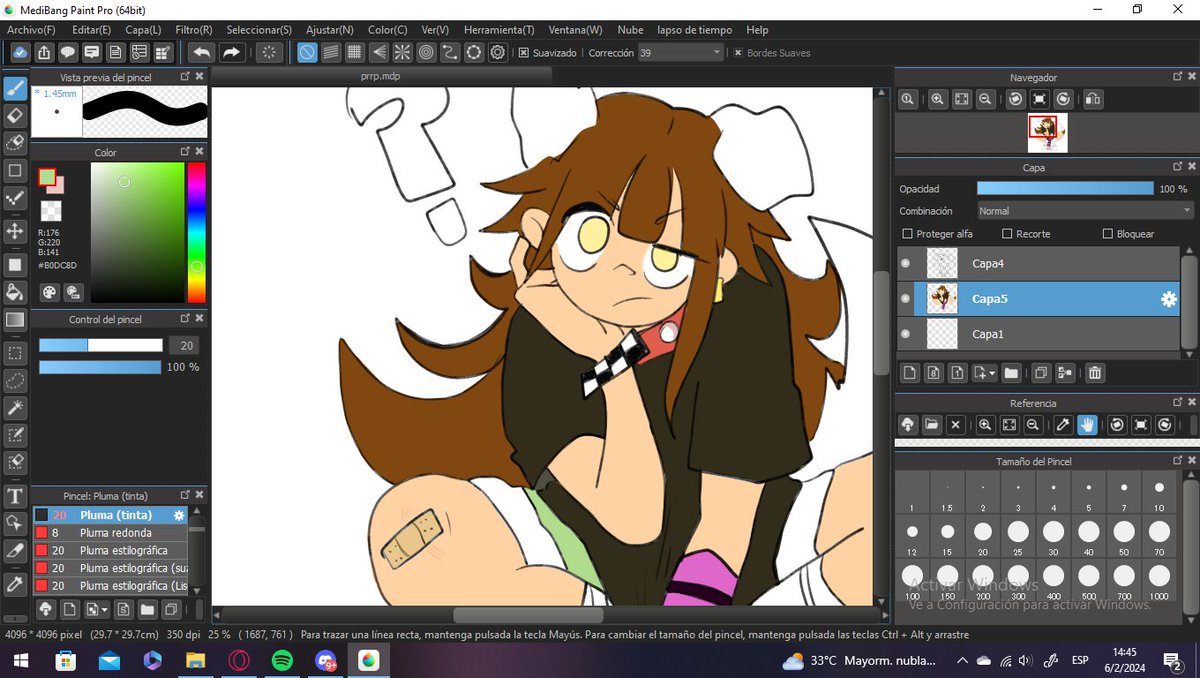
Task: Select the Pluma redonda brush
Action: 111,533
